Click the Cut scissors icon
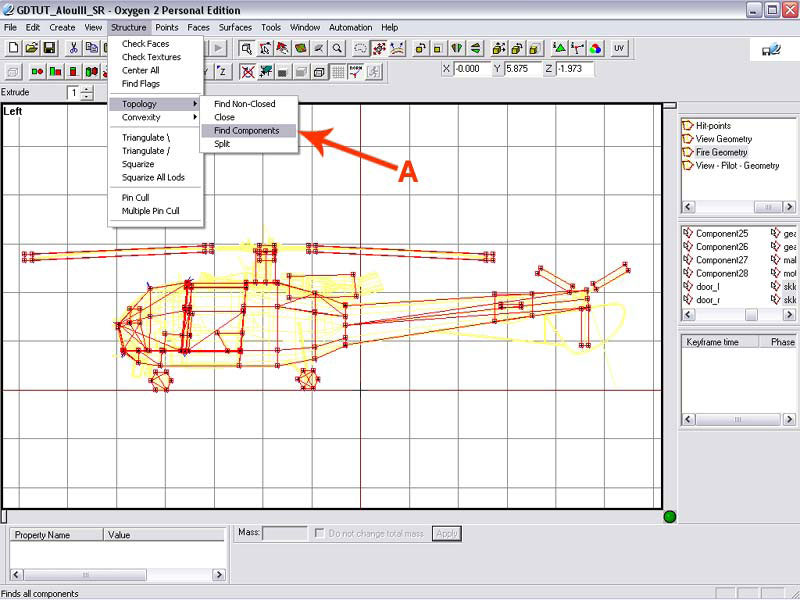The width and height of the screenshot is (800, 600). [x=73, y=48]
